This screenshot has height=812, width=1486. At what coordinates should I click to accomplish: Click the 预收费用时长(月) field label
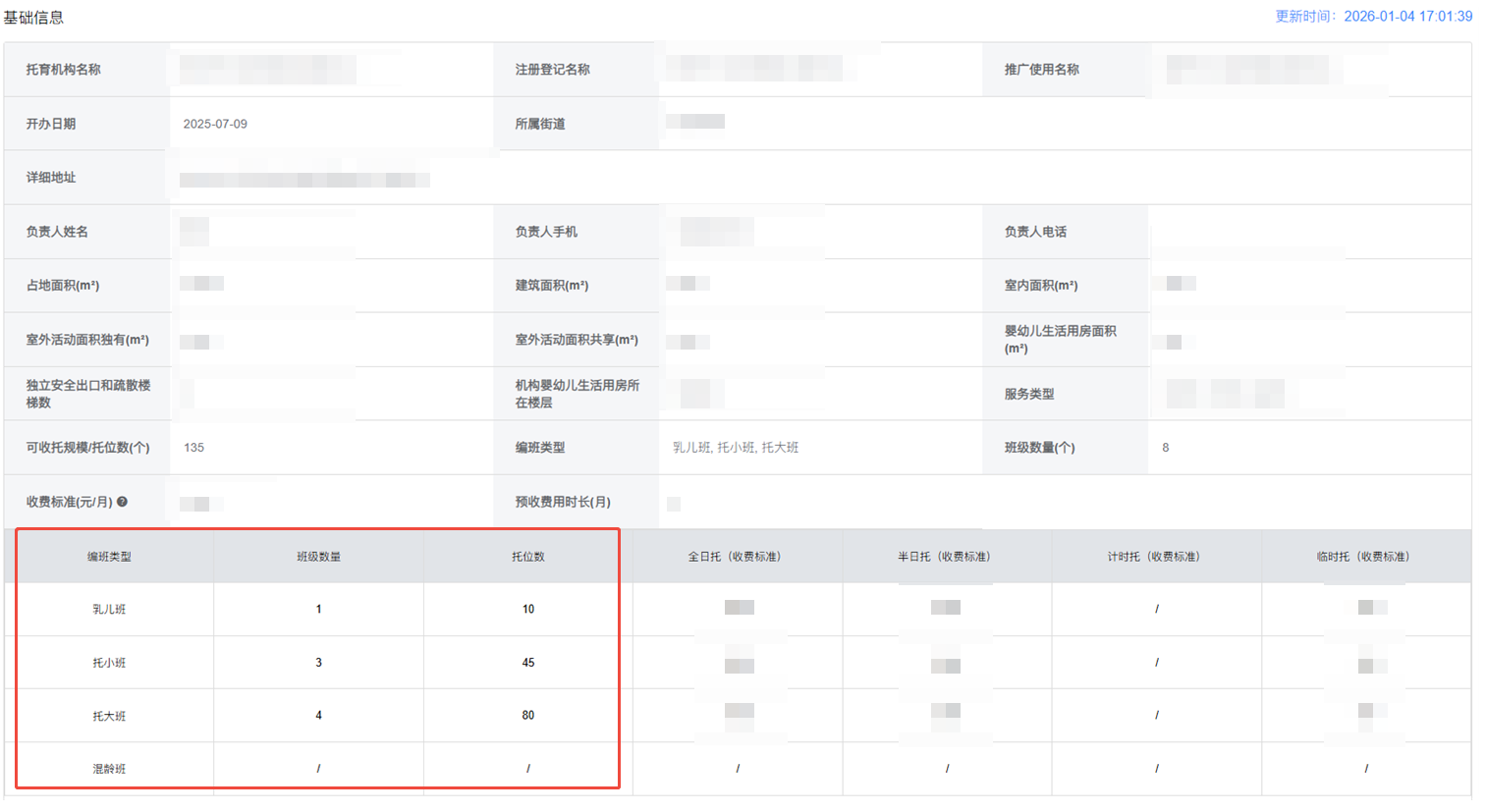563,502
